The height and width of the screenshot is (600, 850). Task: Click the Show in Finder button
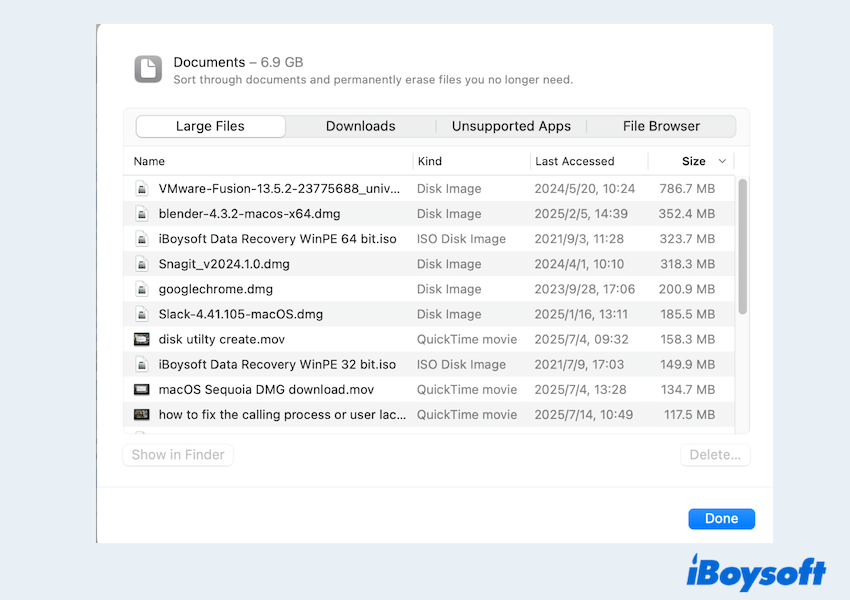pos(178,455)
